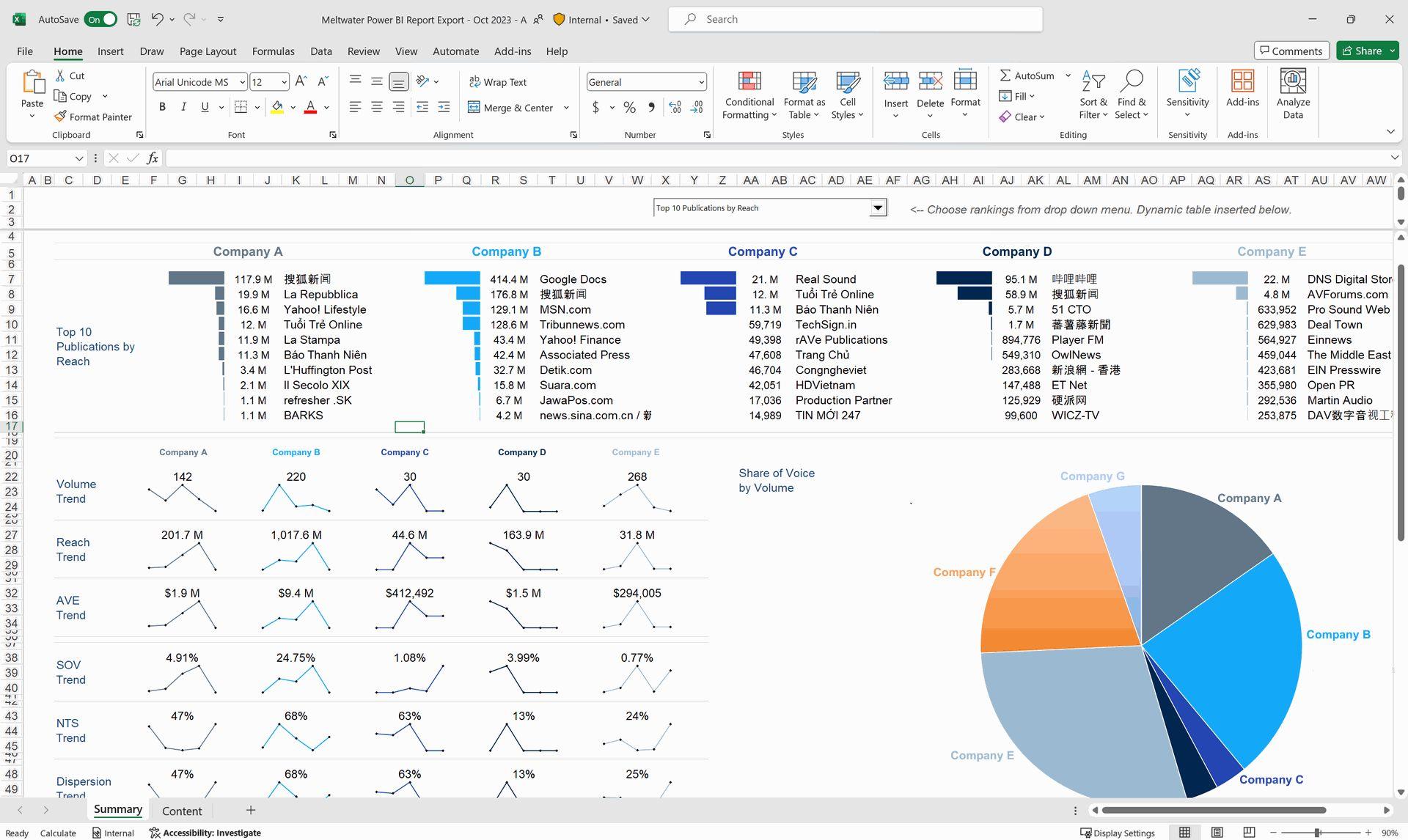This screenshot has width=1408, height=840.
Task: Decrease font size with smaller A icon
Action: tap(323, 82)
